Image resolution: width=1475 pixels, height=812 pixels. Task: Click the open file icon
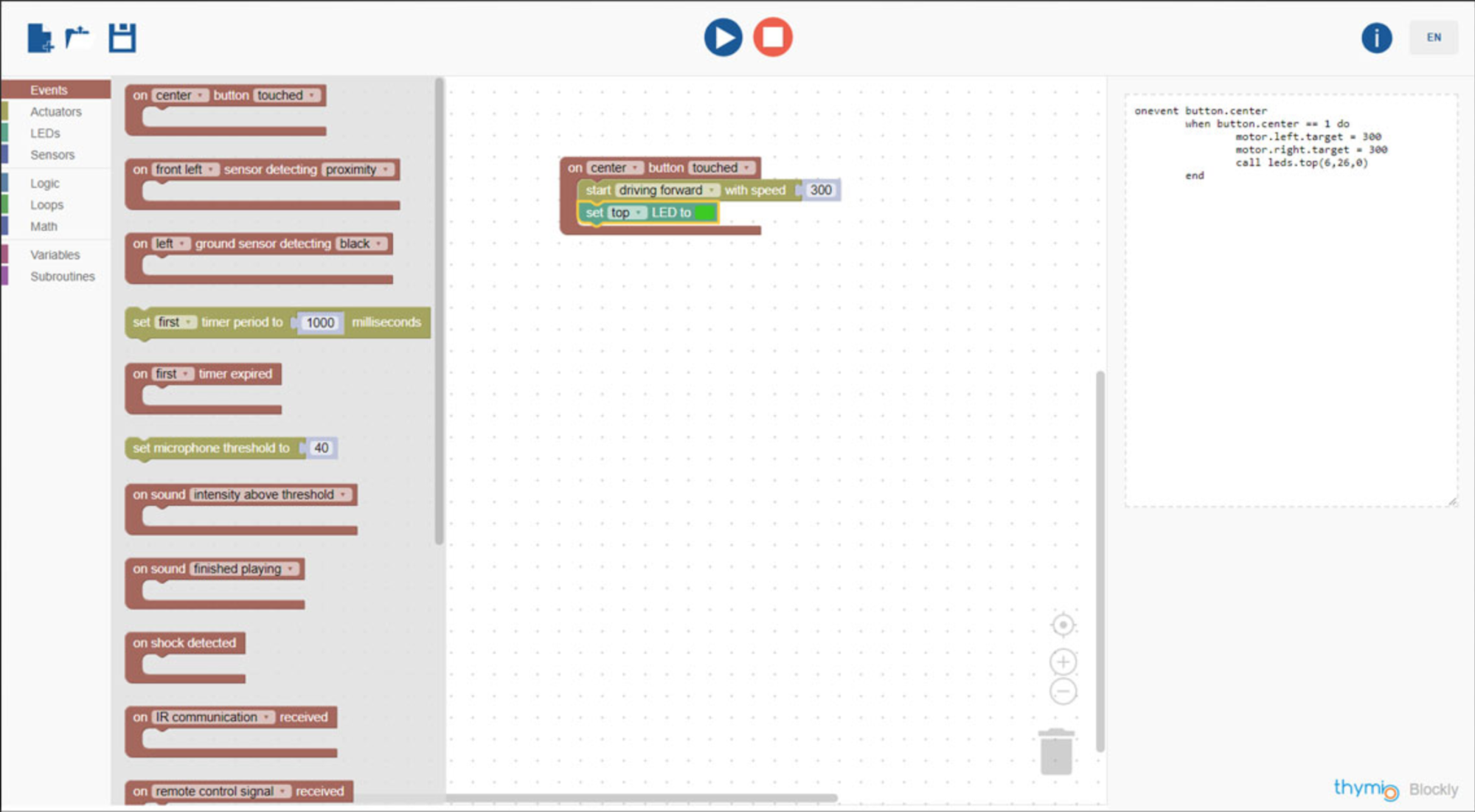[77, 37]
